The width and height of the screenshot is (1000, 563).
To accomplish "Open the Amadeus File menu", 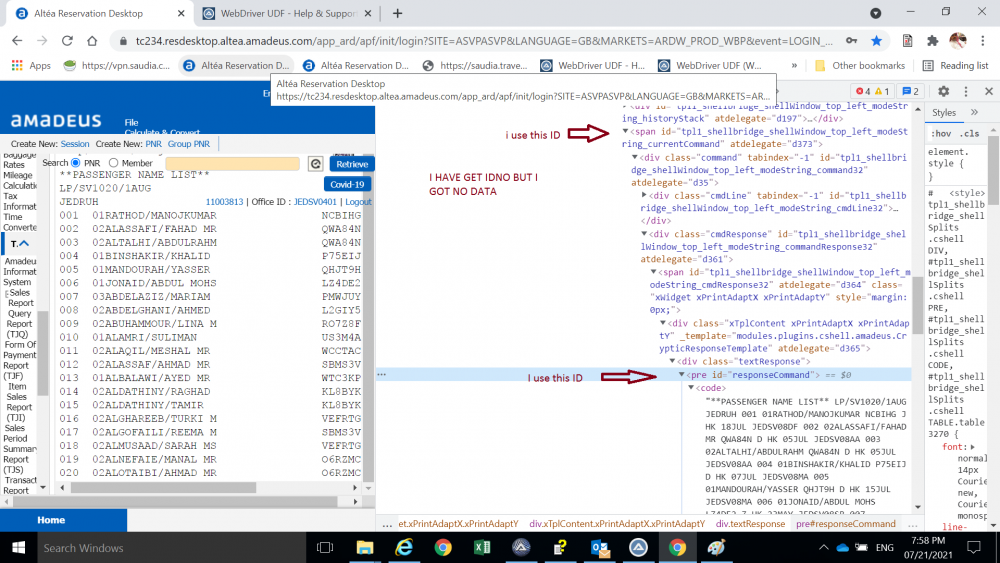I will [131, 122].
